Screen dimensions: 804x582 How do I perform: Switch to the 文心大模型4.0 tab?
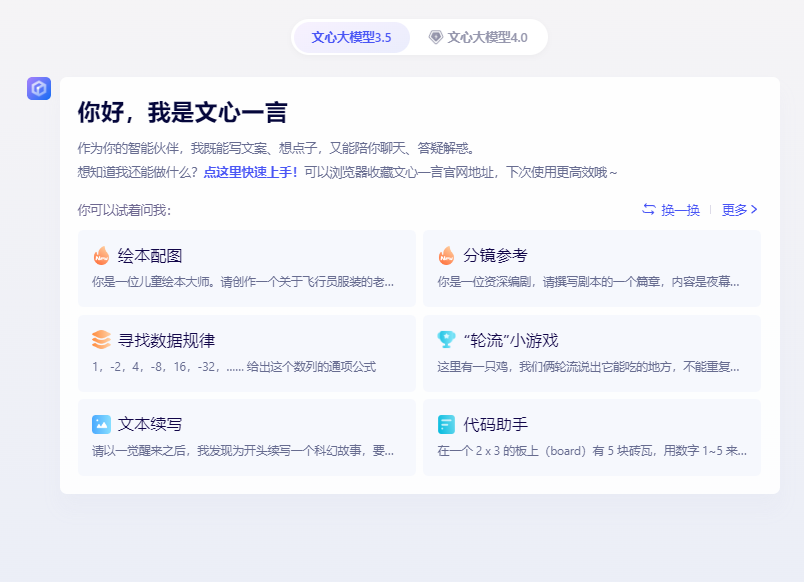coord(478,37)
